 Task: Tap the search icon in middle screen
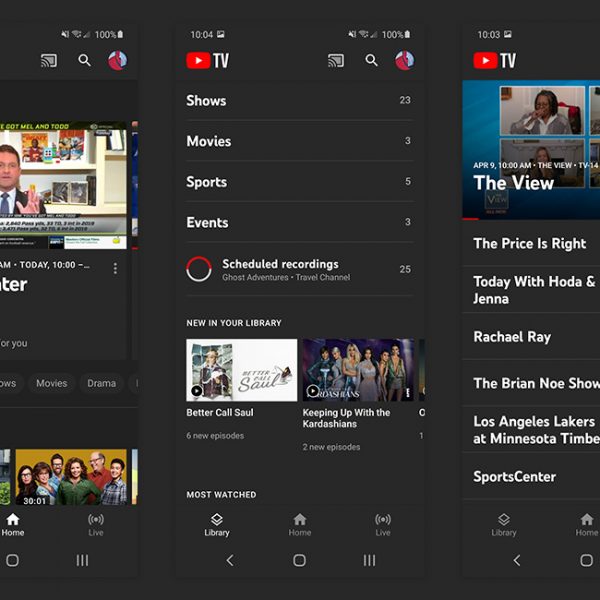tap(371, 61)
